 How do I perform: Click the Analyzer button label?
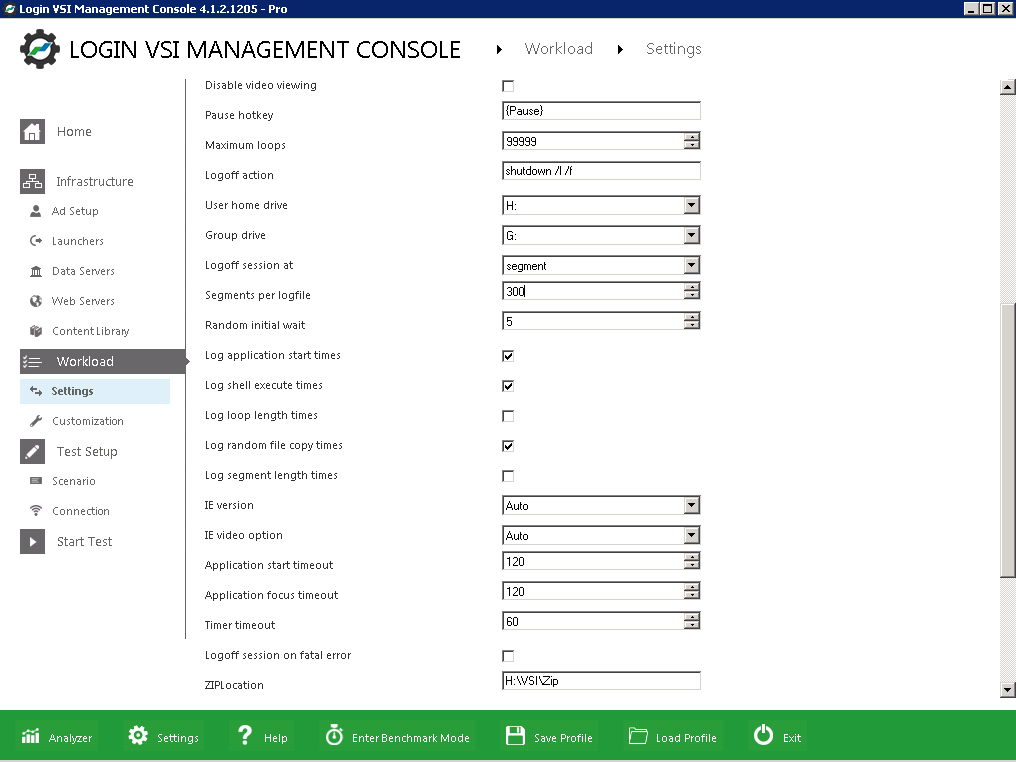[x=70, y=738]
